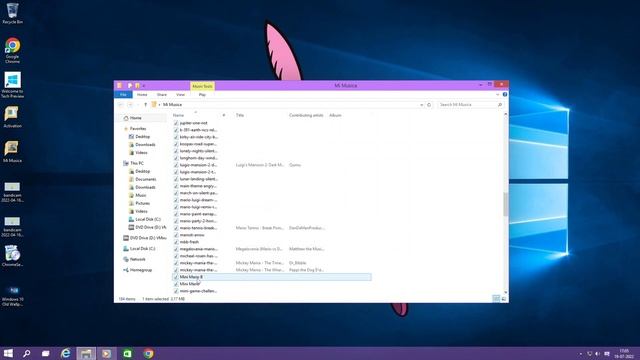Sort by the Album column header

click(x=335, y=116)
